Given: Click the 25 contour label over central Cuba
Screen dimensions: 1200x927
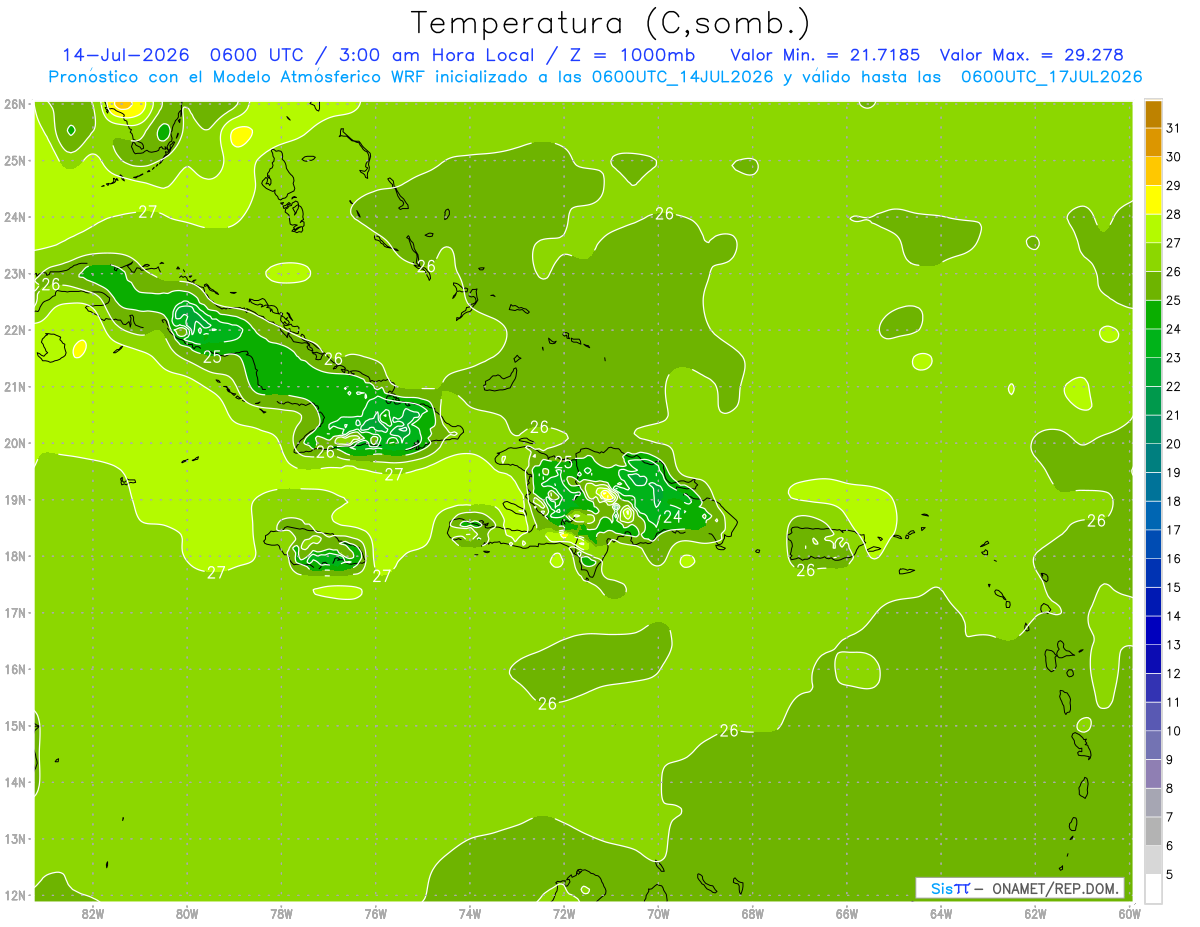Looking at the screenshot, I should coord(213,357).
